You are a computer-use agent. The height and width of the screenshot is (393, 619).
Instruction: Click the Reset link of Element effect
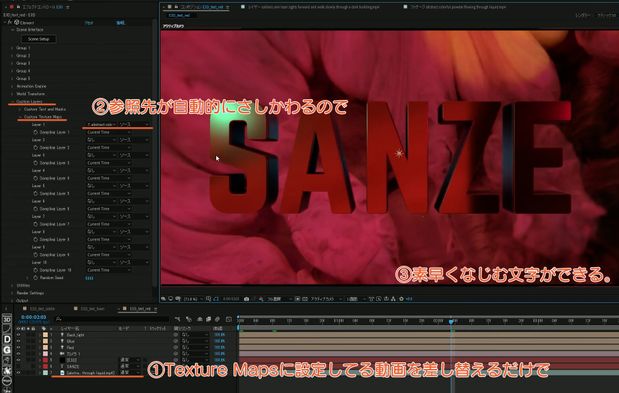coord(89,23)
